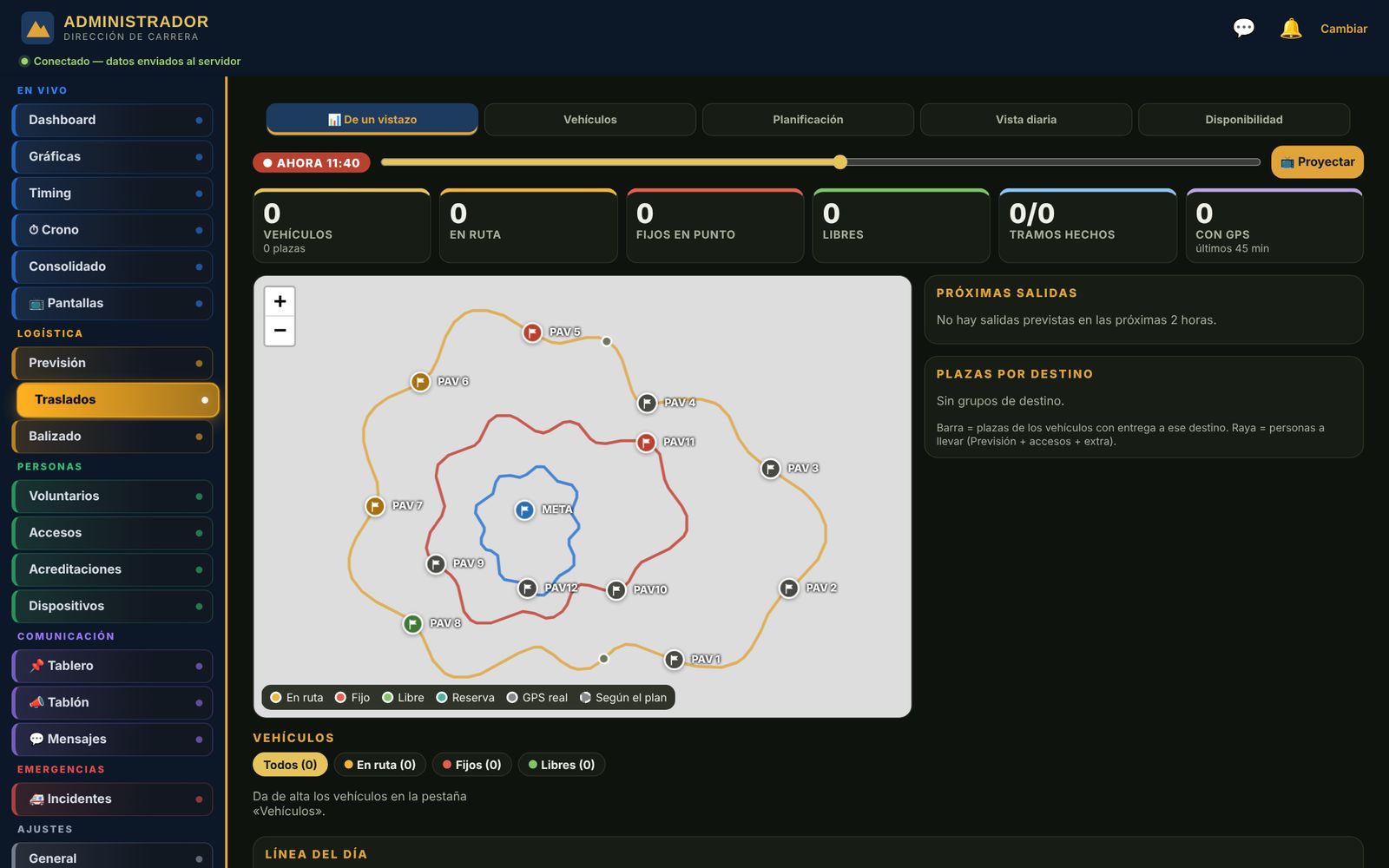Click the Tramos hechos stat card
The image size is (1389, 868).
1088,226
